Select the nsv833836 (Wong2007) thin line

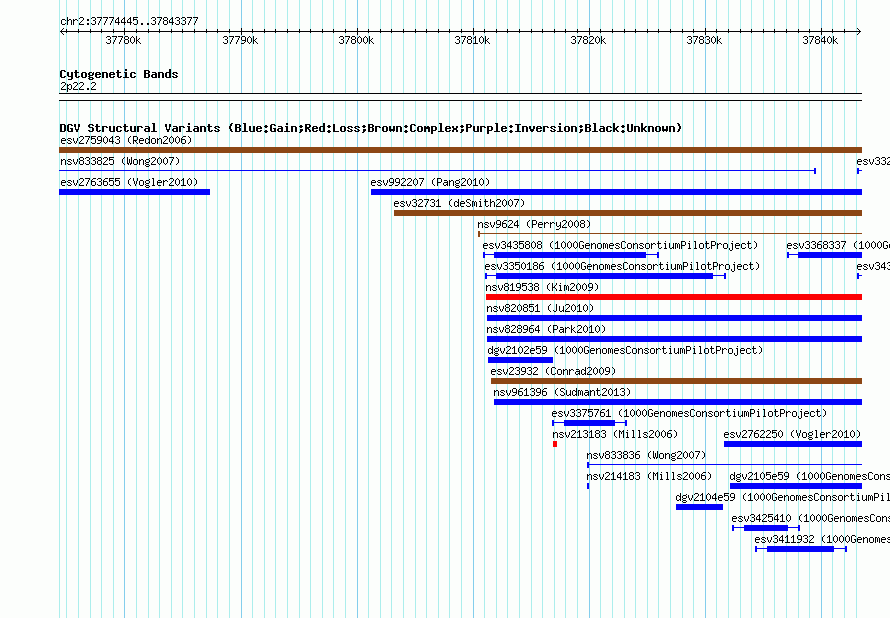[x=724, y=465]
